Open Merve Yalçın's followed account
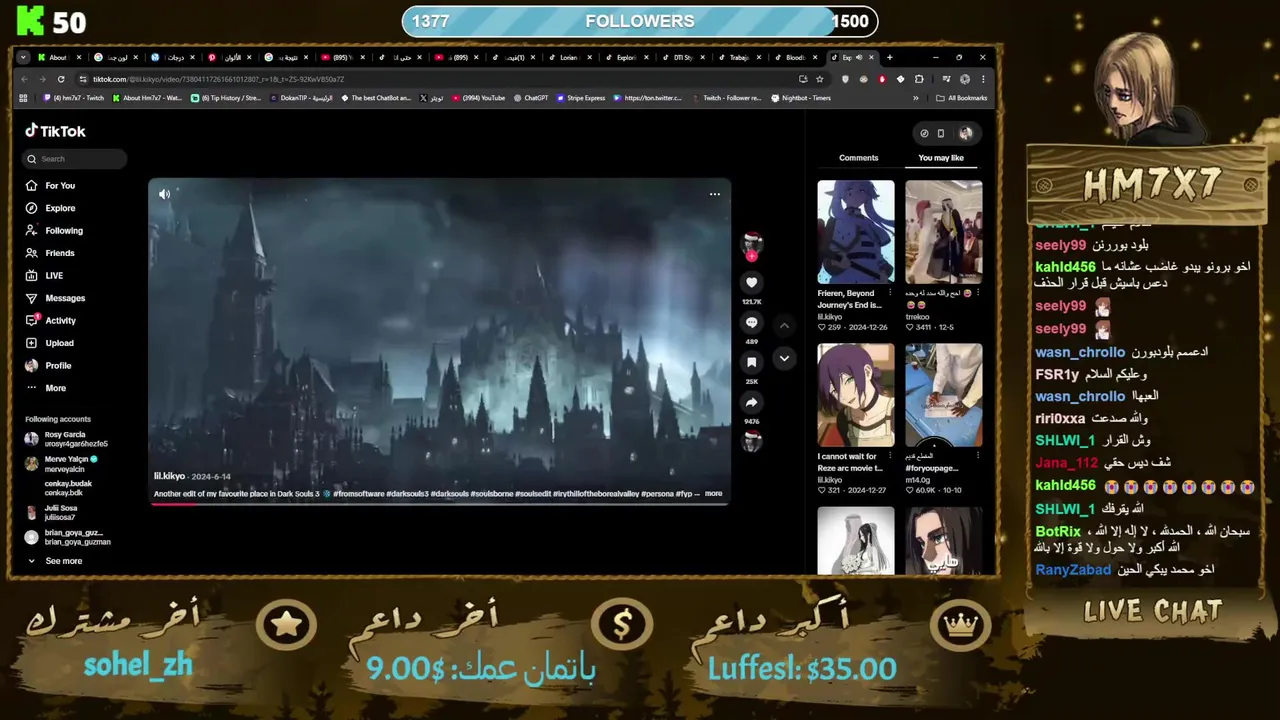1280x720 pixels. [62, 464]
